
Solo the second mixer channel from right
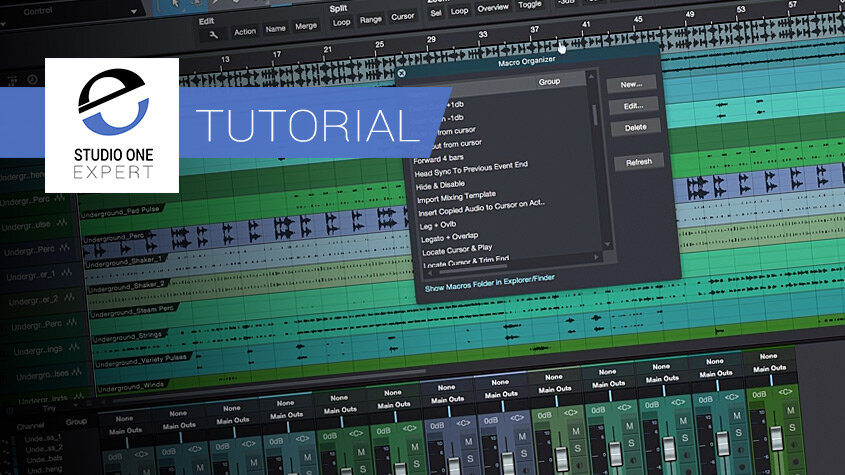738,433
